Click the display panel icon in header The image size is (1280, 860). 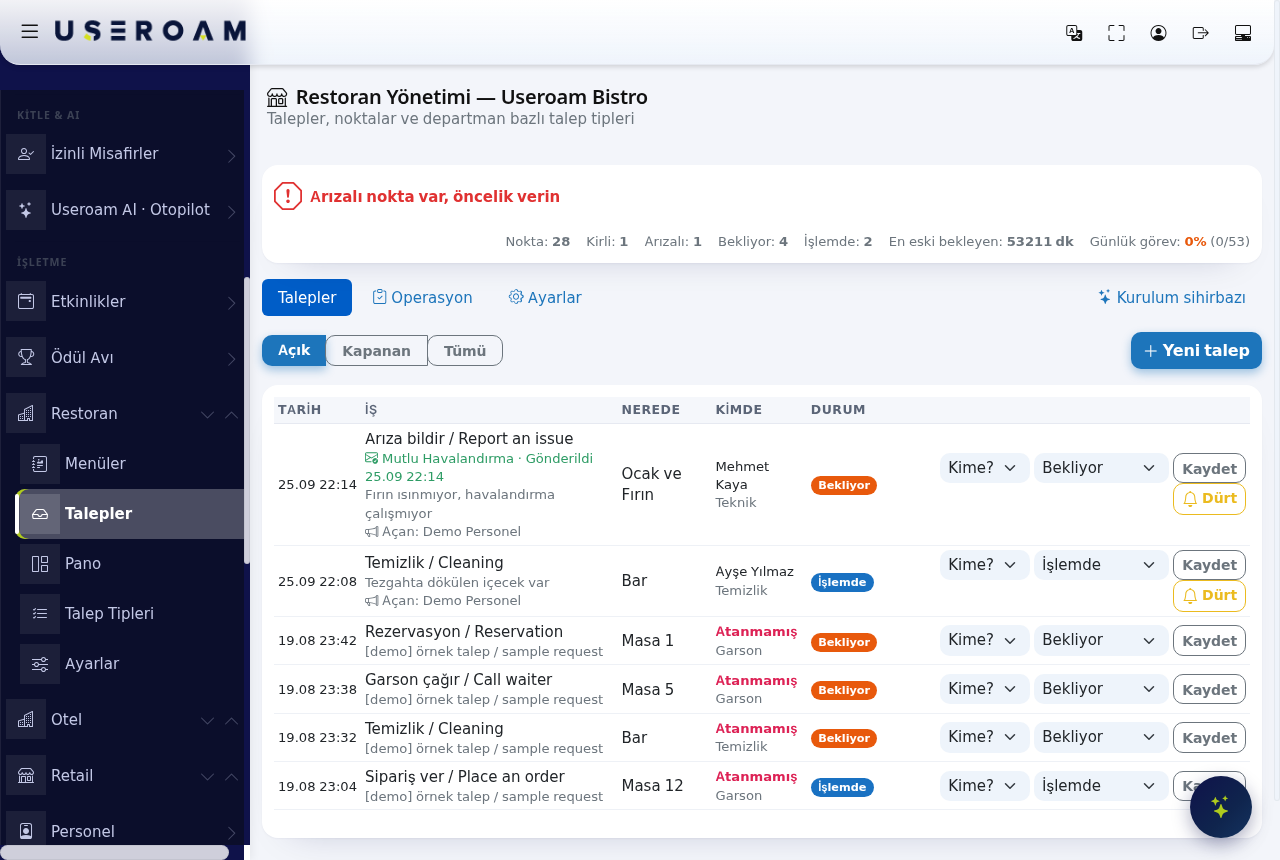(x=1243, y=33)
